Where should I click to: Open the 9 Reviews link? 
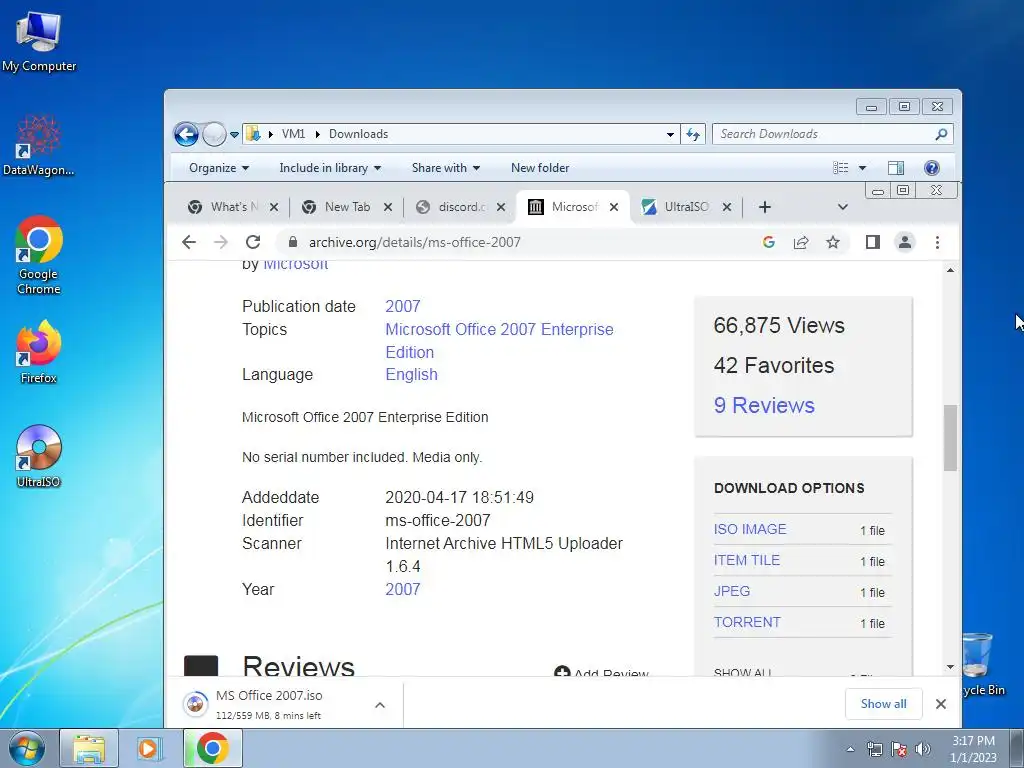[x=764, y=405]
